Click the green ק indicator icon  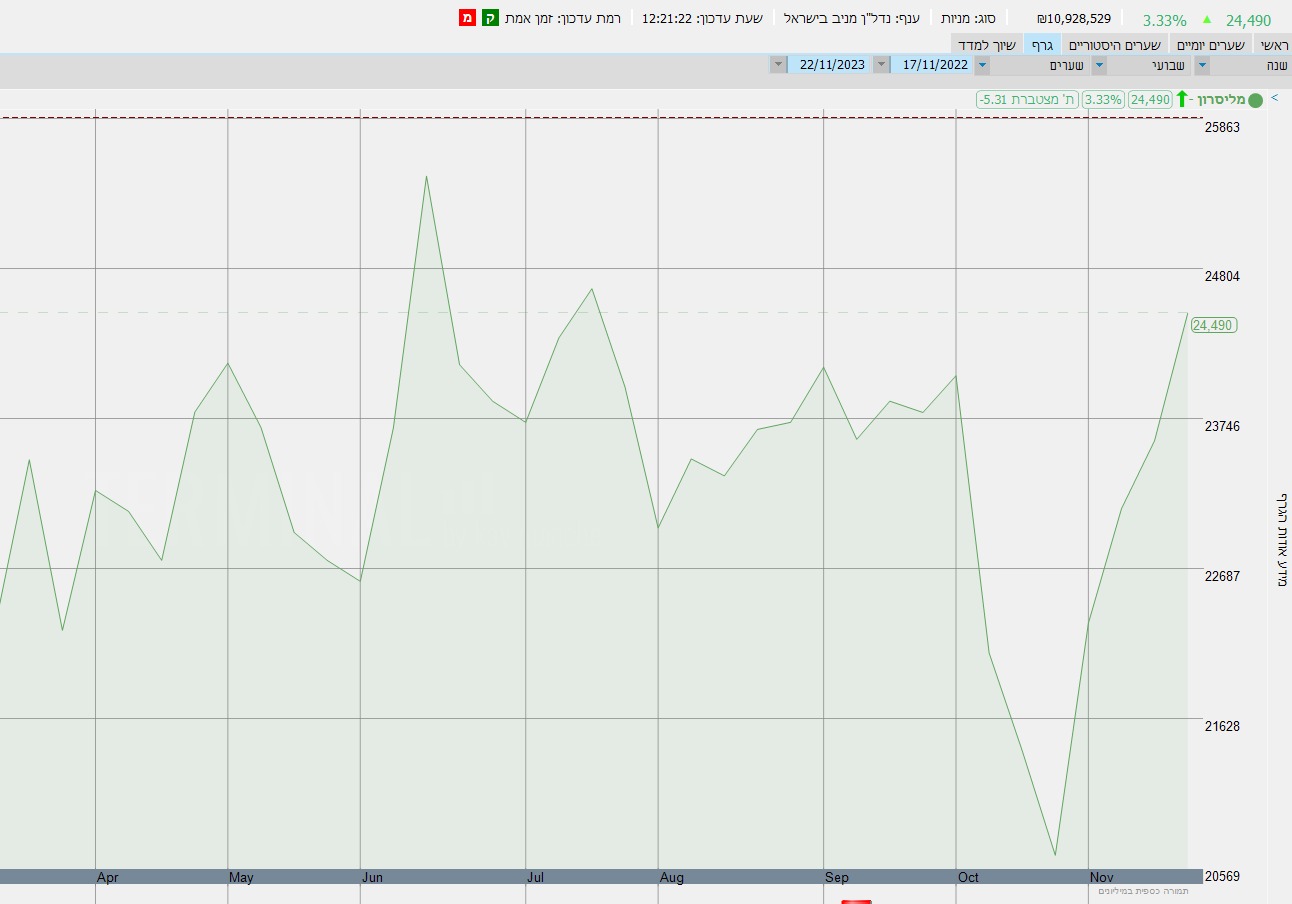490,18
